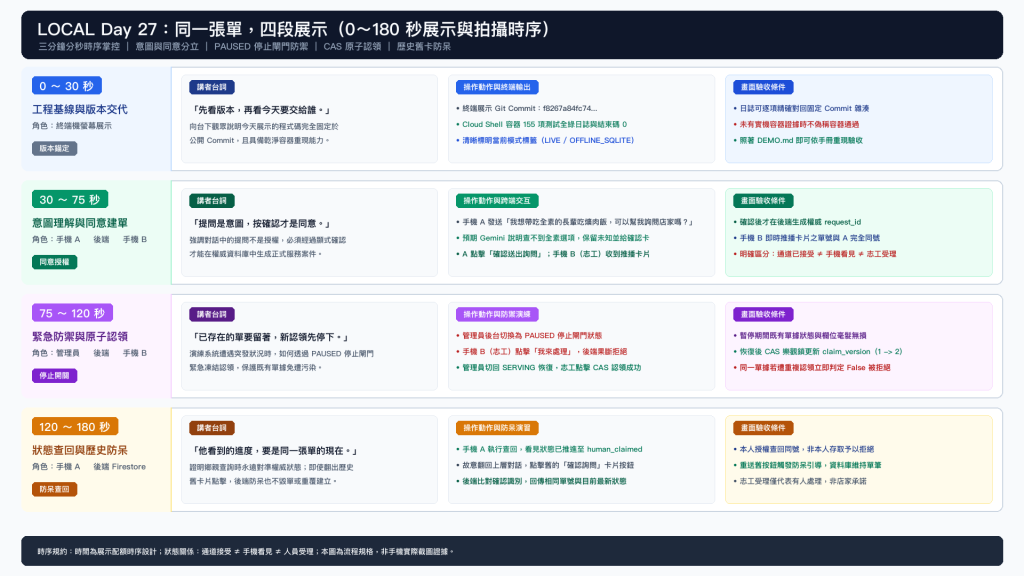Viewport: 1024px width, 576px height.
Task: Click the line '後端比對確認識別，回傳相同單號與目前最新狀態'
Action: [x=541, y=481]
